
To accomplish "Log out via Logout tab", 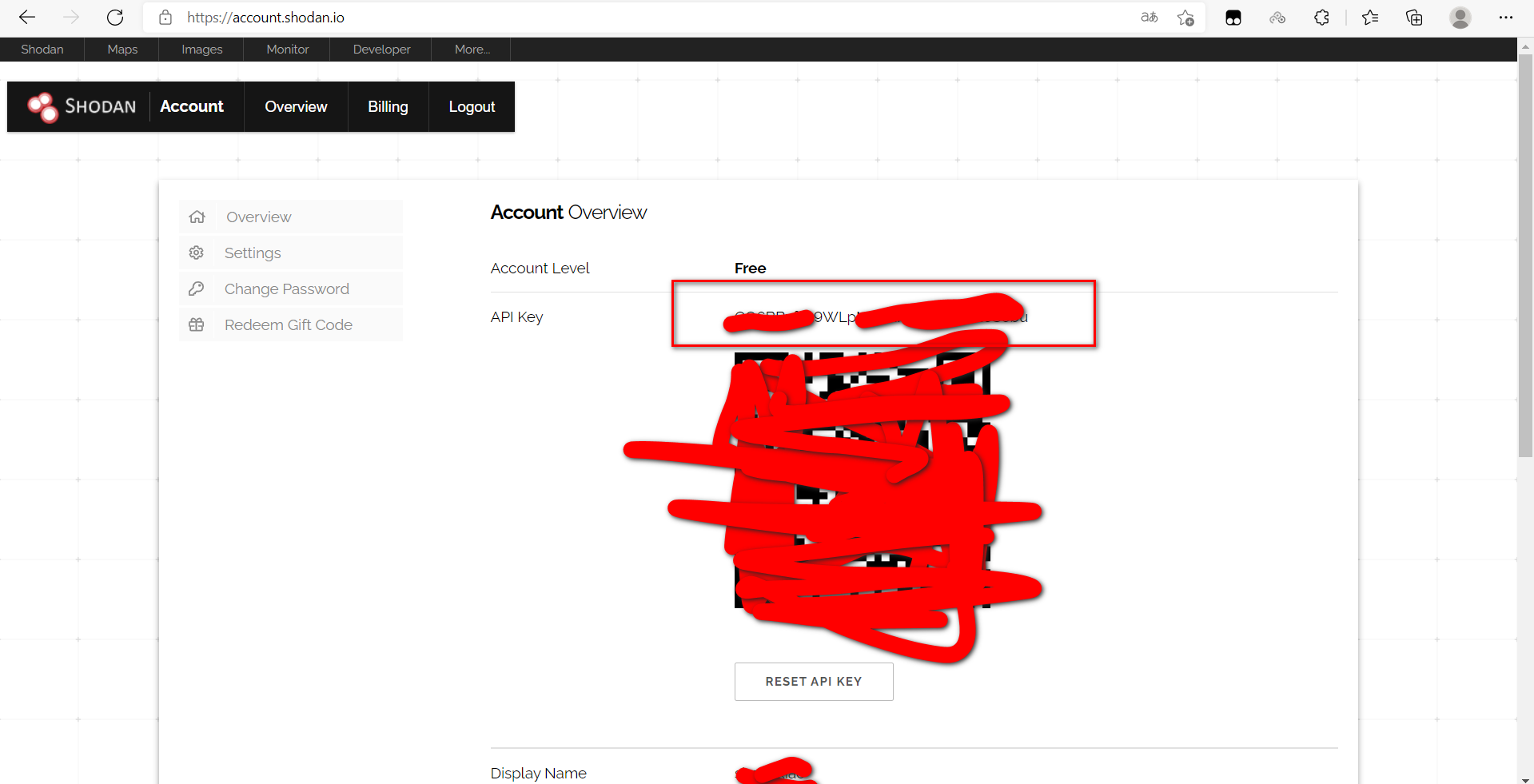I will click(472, 106).
